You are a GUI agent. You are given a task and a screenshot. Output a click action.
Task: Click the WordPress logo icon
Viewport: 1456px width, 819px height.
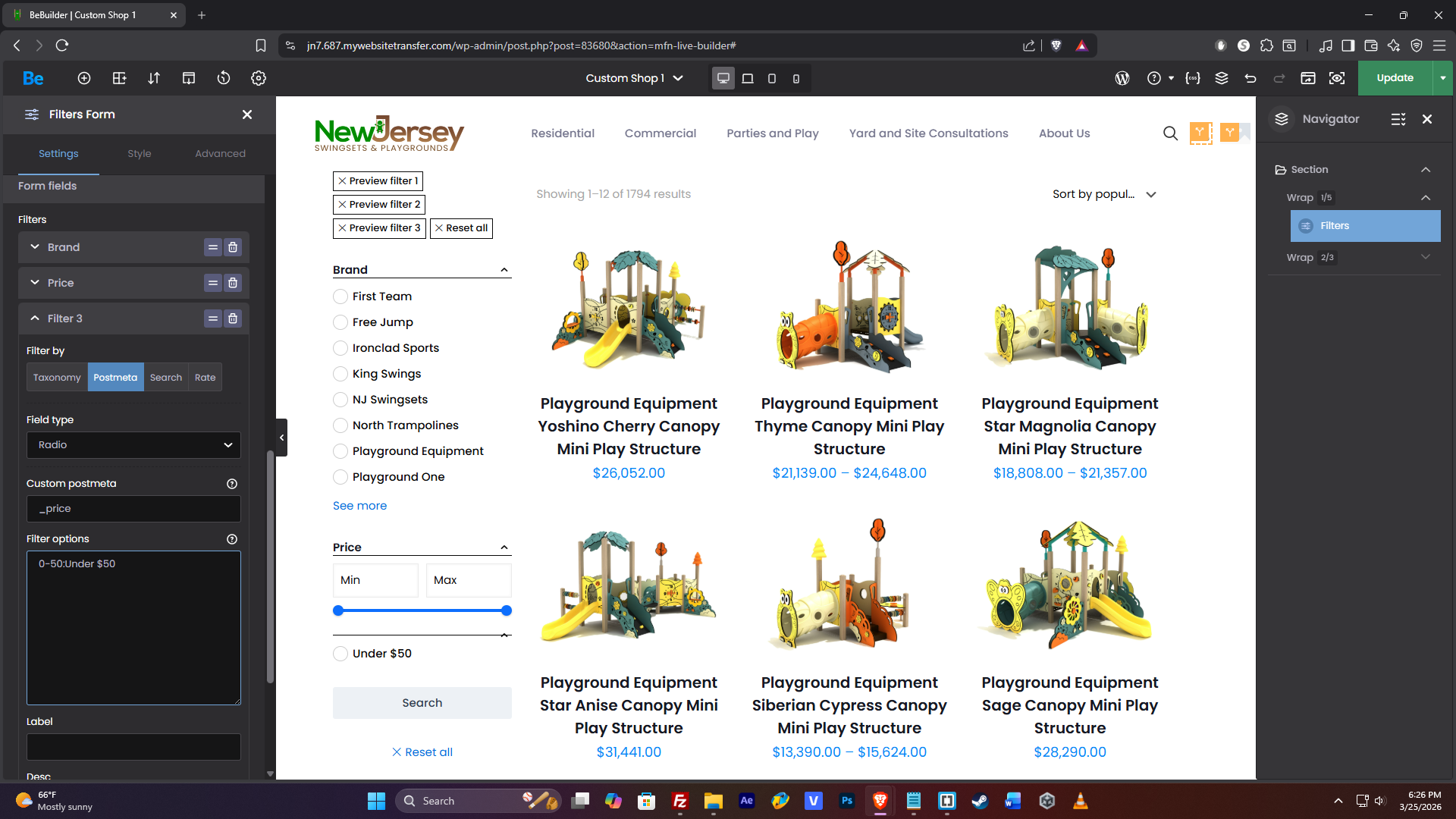pyautogui.click(x=1122, y=78)
